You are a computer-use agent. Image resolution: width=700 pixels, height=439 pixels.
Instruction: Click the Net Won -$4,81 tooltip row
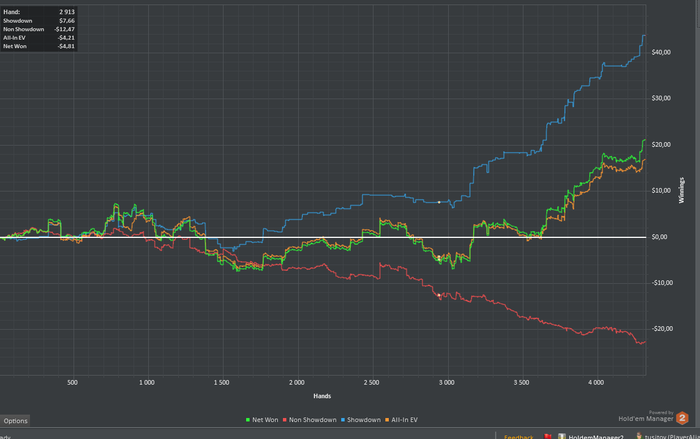(39, 46)
